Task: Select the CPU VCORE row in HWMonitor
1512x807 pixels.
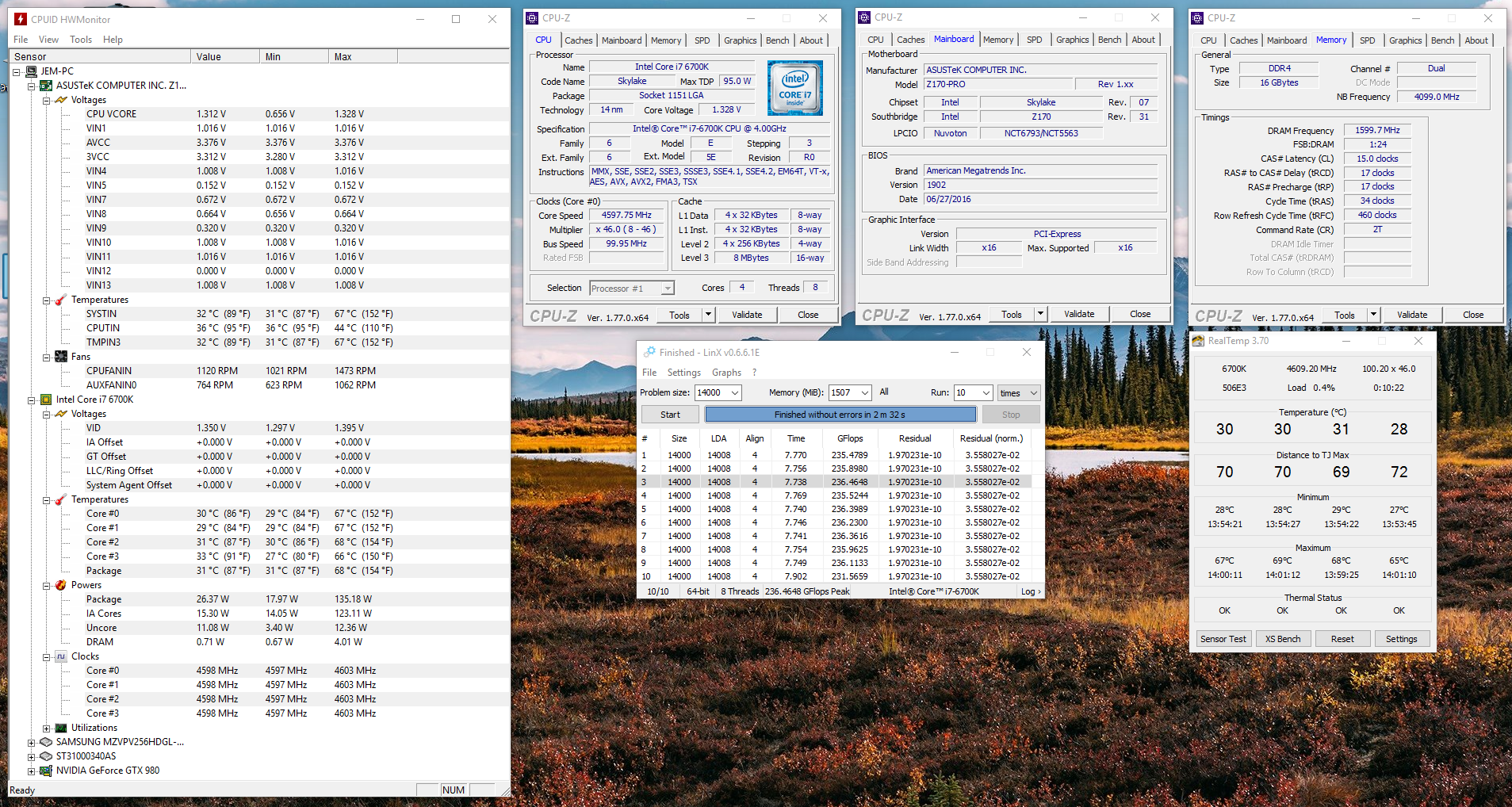Action: (x=258, y=114)
